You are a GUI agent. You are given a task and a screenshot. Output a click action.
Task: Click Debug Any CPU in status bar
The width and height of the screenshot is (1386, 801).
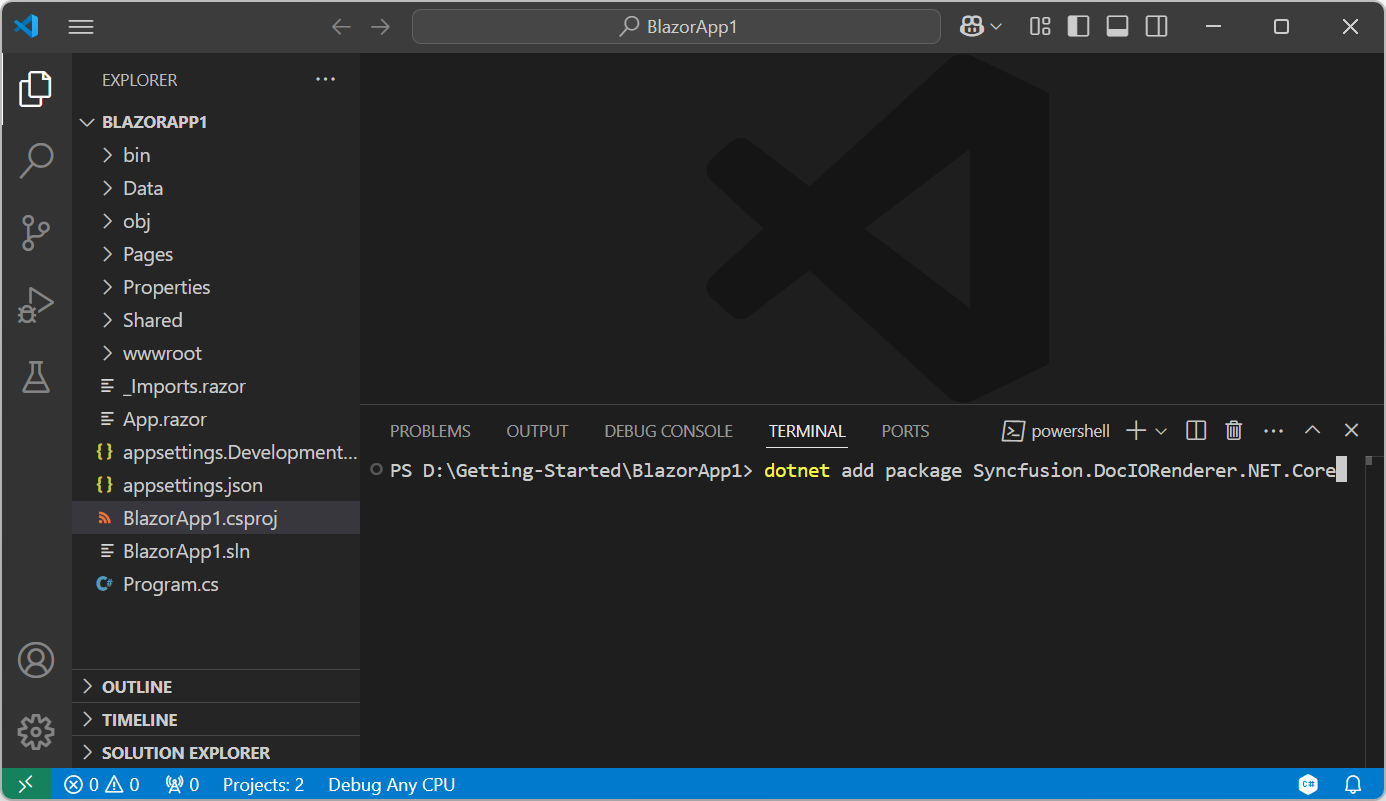pos(391,785)
